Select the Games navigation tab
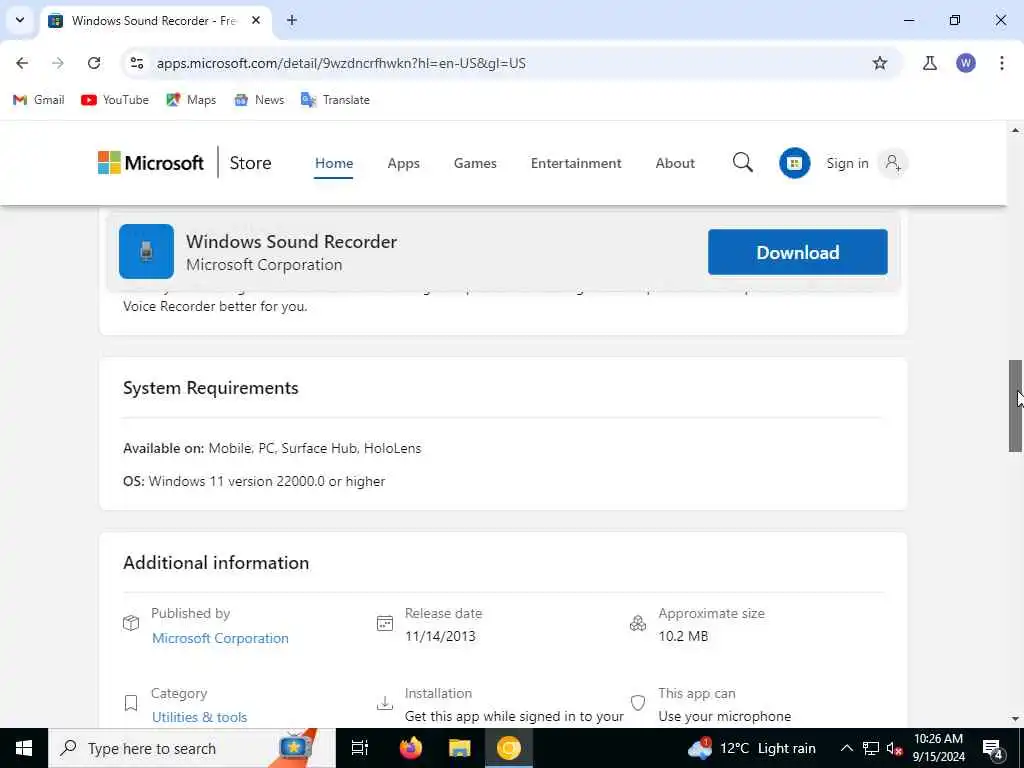This screenshot has height=768, width=1024. tap(475, 163)
